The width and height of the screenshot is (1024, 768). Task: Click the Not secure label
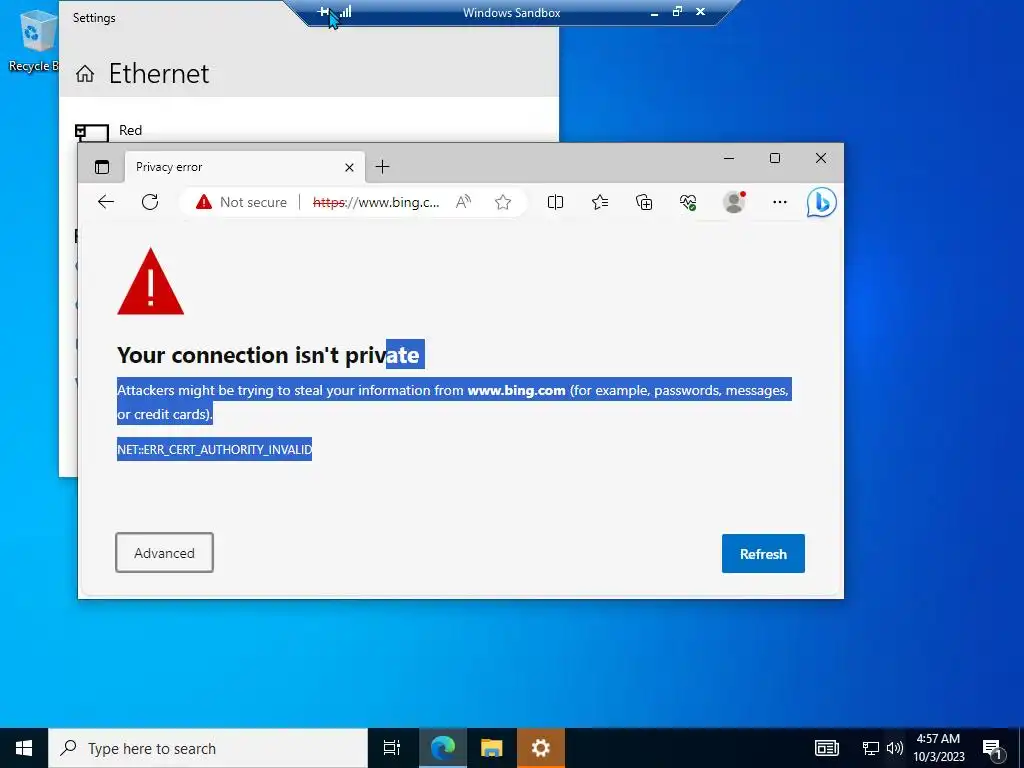point(253,202)
